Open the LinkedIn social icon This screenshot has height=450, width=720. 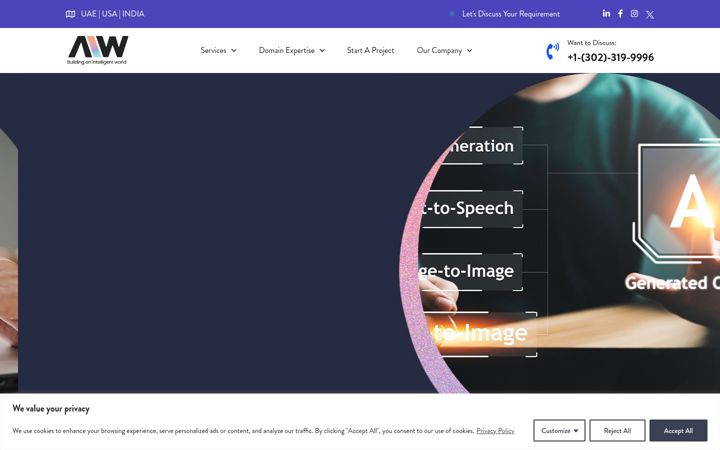coord(606,13)
